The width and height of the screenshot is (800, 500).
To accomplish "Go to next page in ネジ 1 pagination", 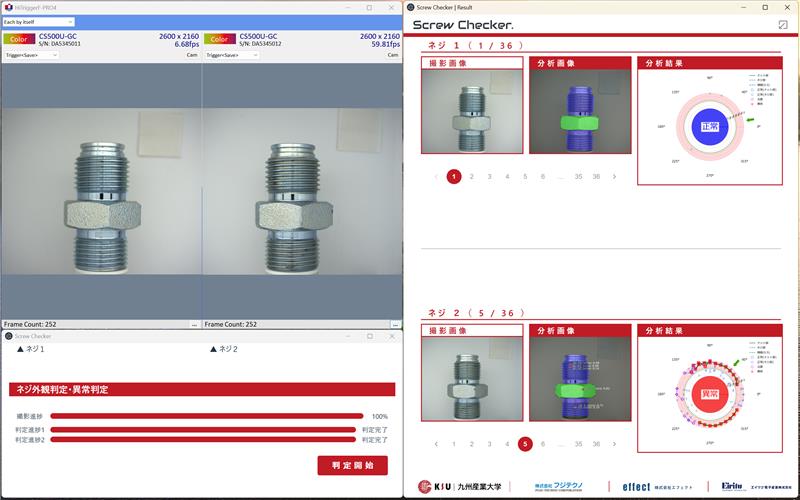I will [614, 177].
